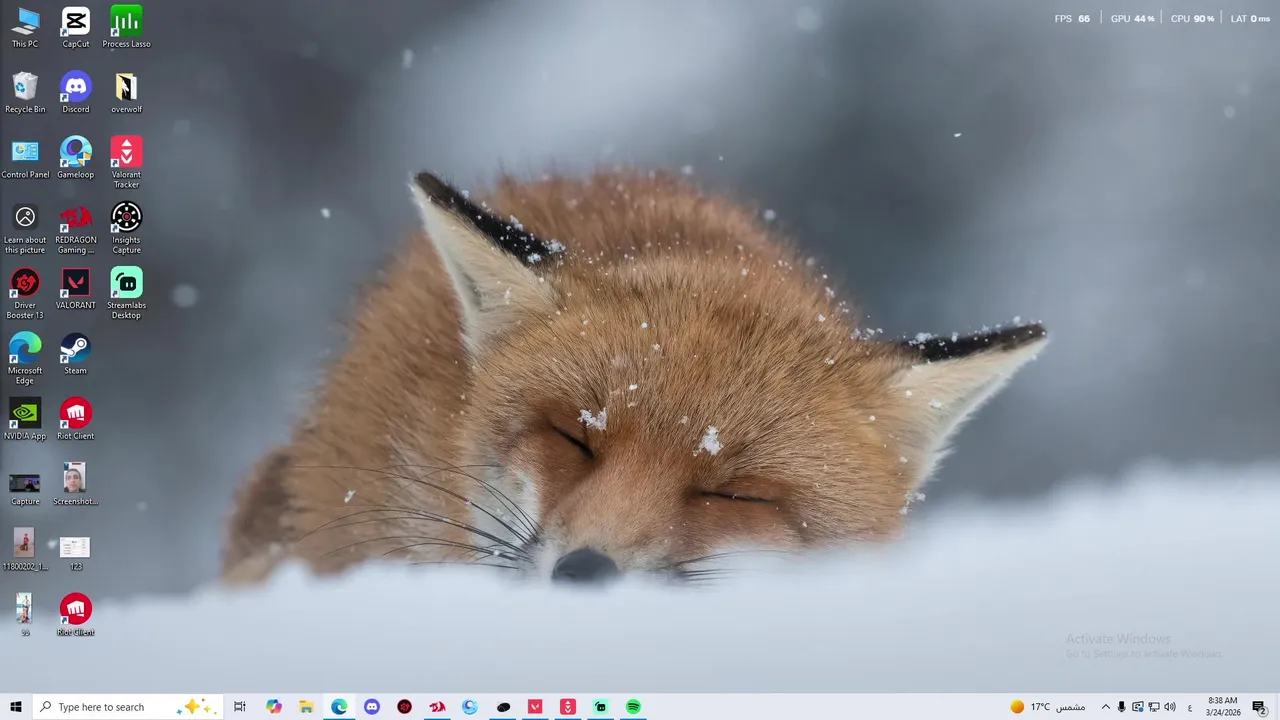Open the VALORANT taskbar icon

coord(535,707)
